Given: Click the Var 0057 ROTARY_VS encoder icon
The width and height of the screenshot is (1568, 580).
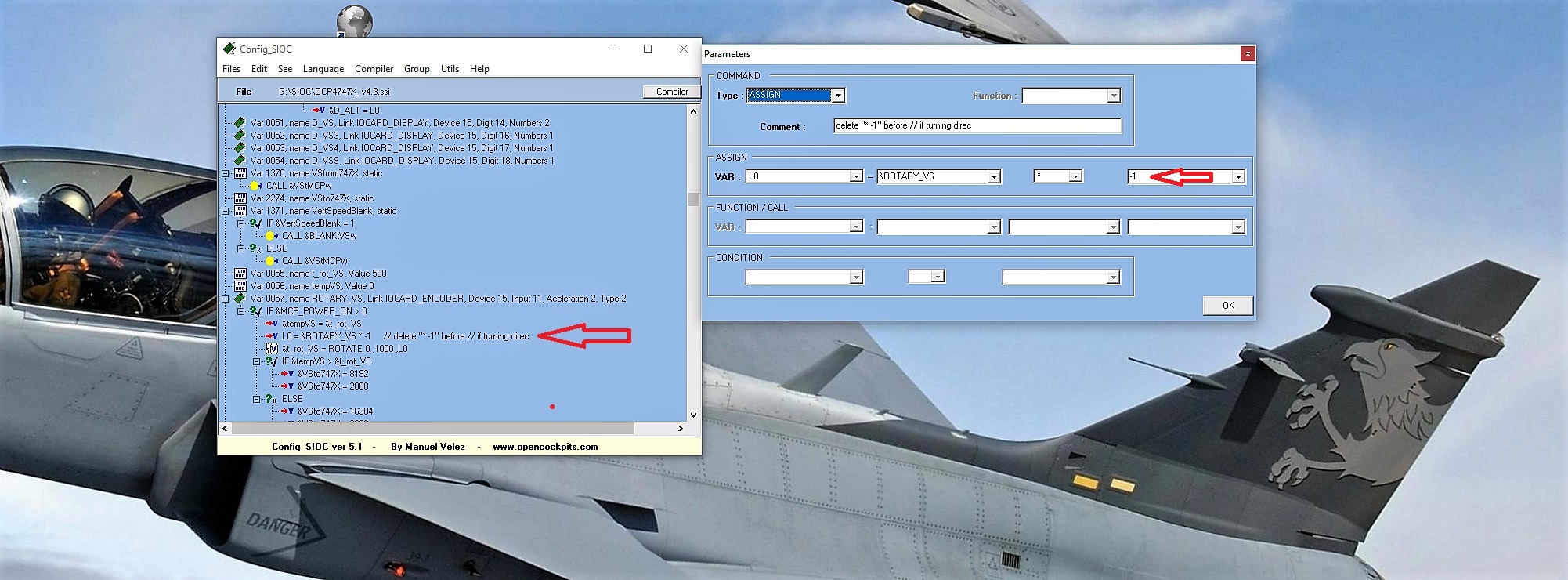Looking at the screenshot, I should coord(240,299).
